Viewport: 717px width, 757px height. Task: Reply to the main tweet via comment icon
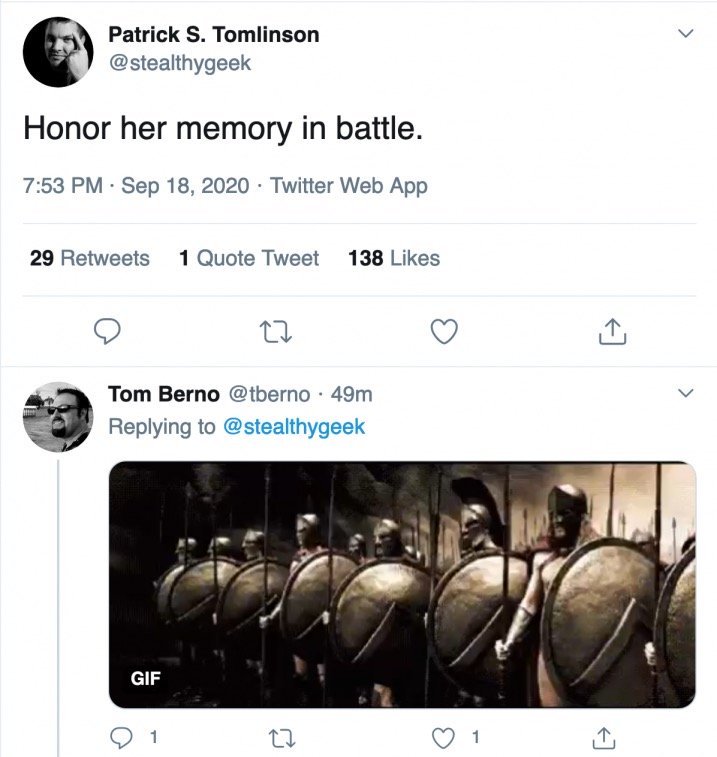coord(107,331)
